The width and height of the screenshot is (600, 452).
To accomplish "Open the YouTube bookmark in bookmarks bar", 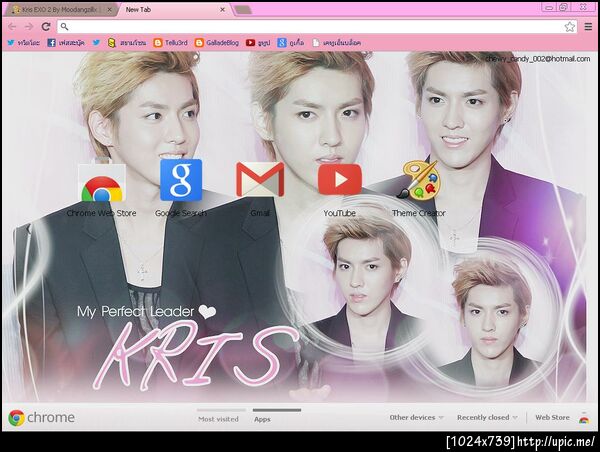I will tap(258, 43).
